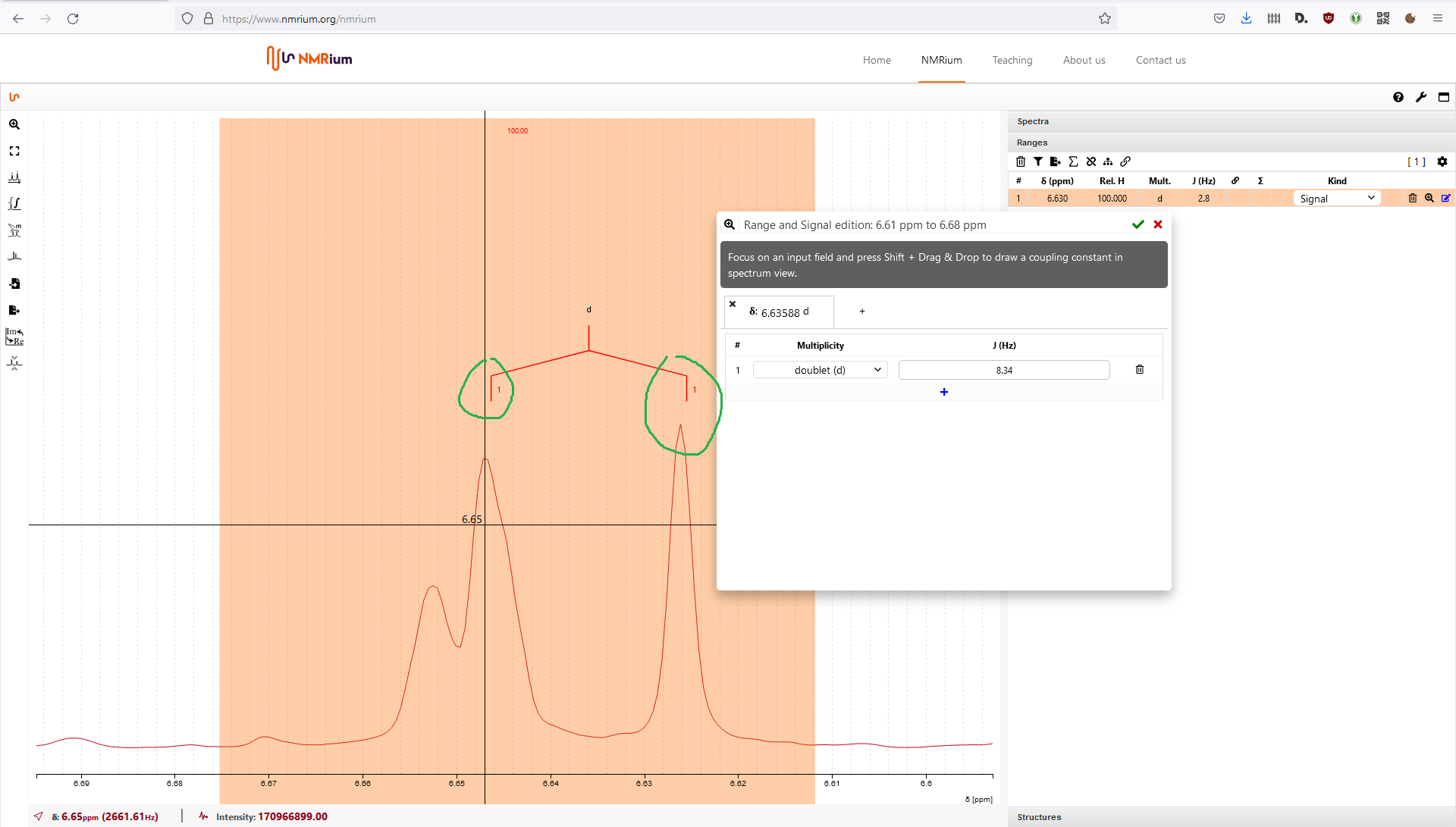Click the export file icon in left toolbar
This screenshot has width=1456, height=827.
pyautogui.click(x=14, y=310)
